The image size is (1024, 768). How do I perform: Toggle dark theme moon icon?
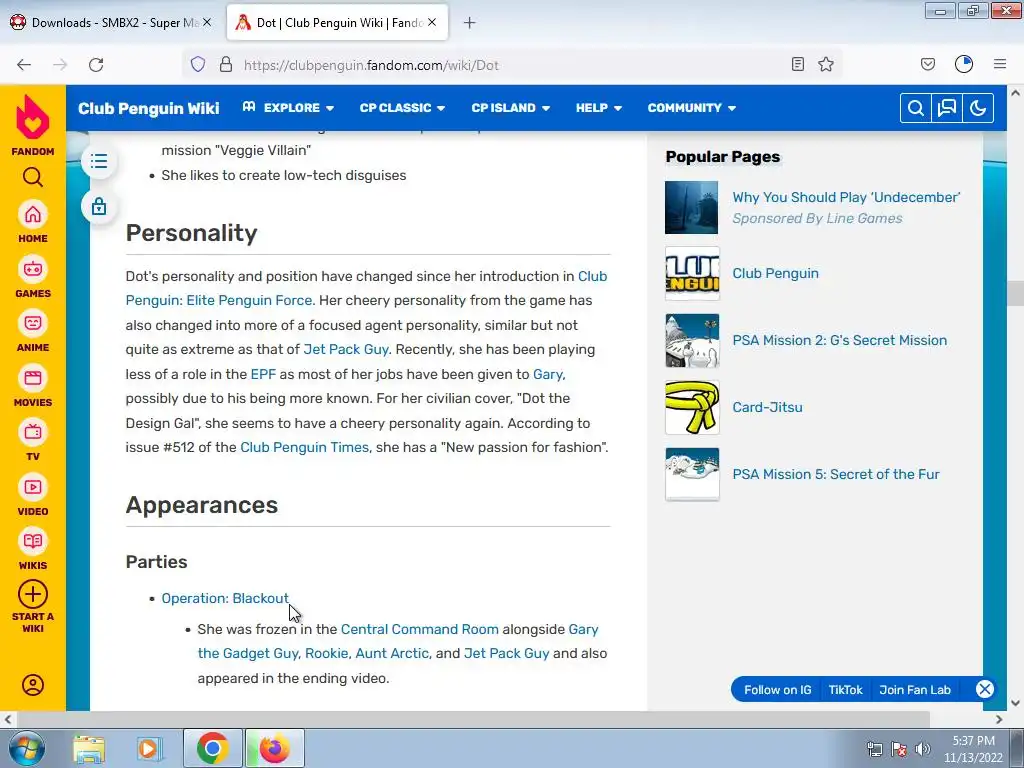(978, 108)
